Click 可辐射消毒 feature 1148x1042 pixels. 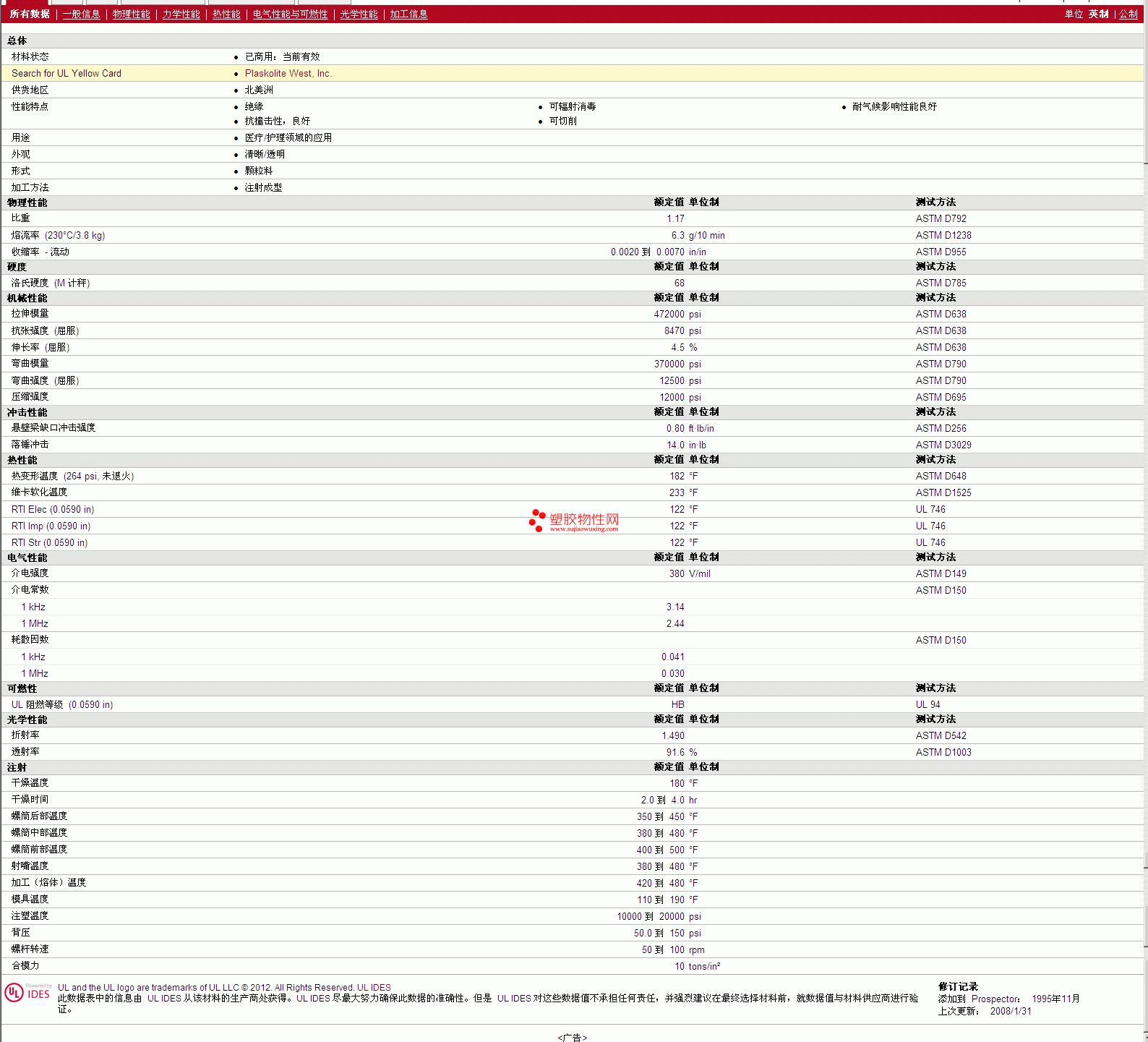click(573, 106)
